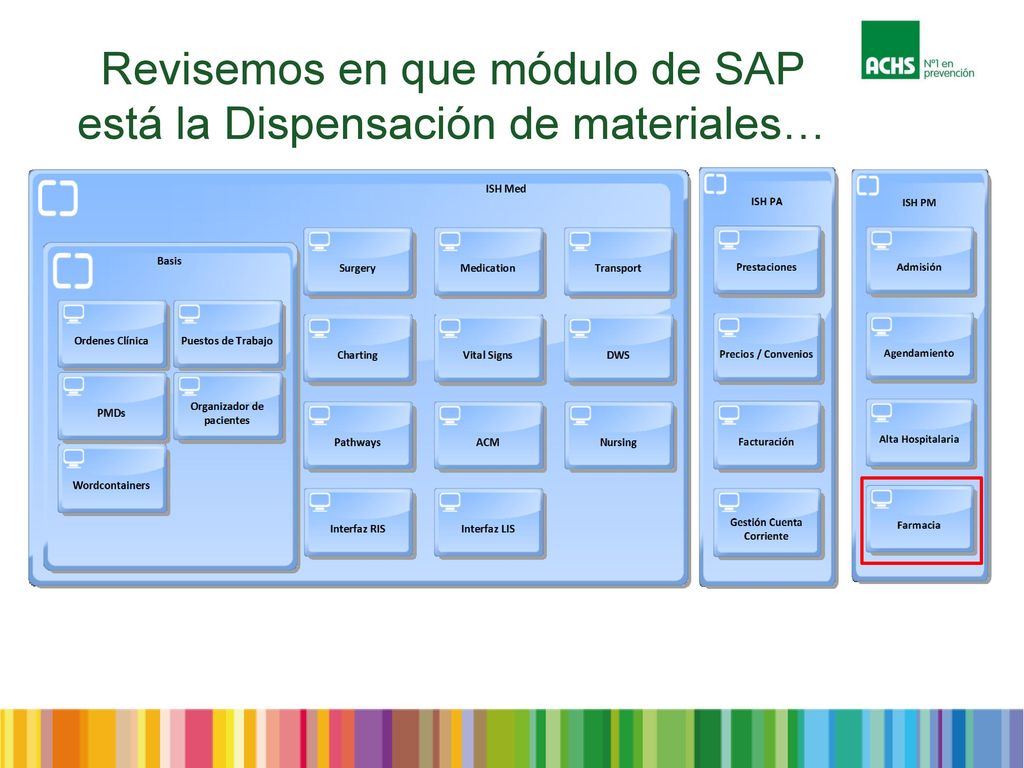Click the monitor icon on Interfaz RIS box
1024x768 pixels.
click(x=319, y=502)
